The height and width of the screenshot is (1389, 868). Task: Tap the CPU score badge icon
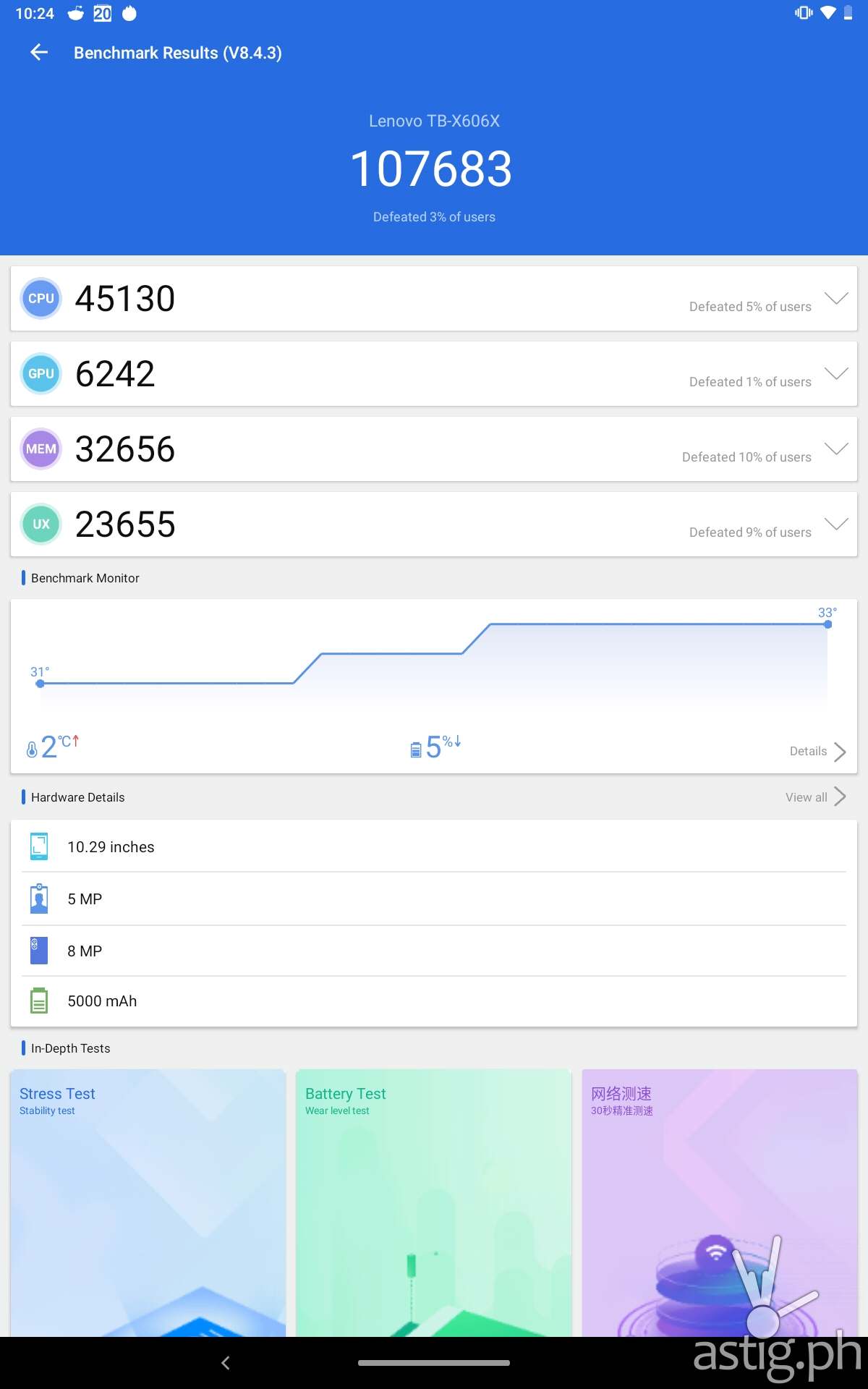[41, 298]
